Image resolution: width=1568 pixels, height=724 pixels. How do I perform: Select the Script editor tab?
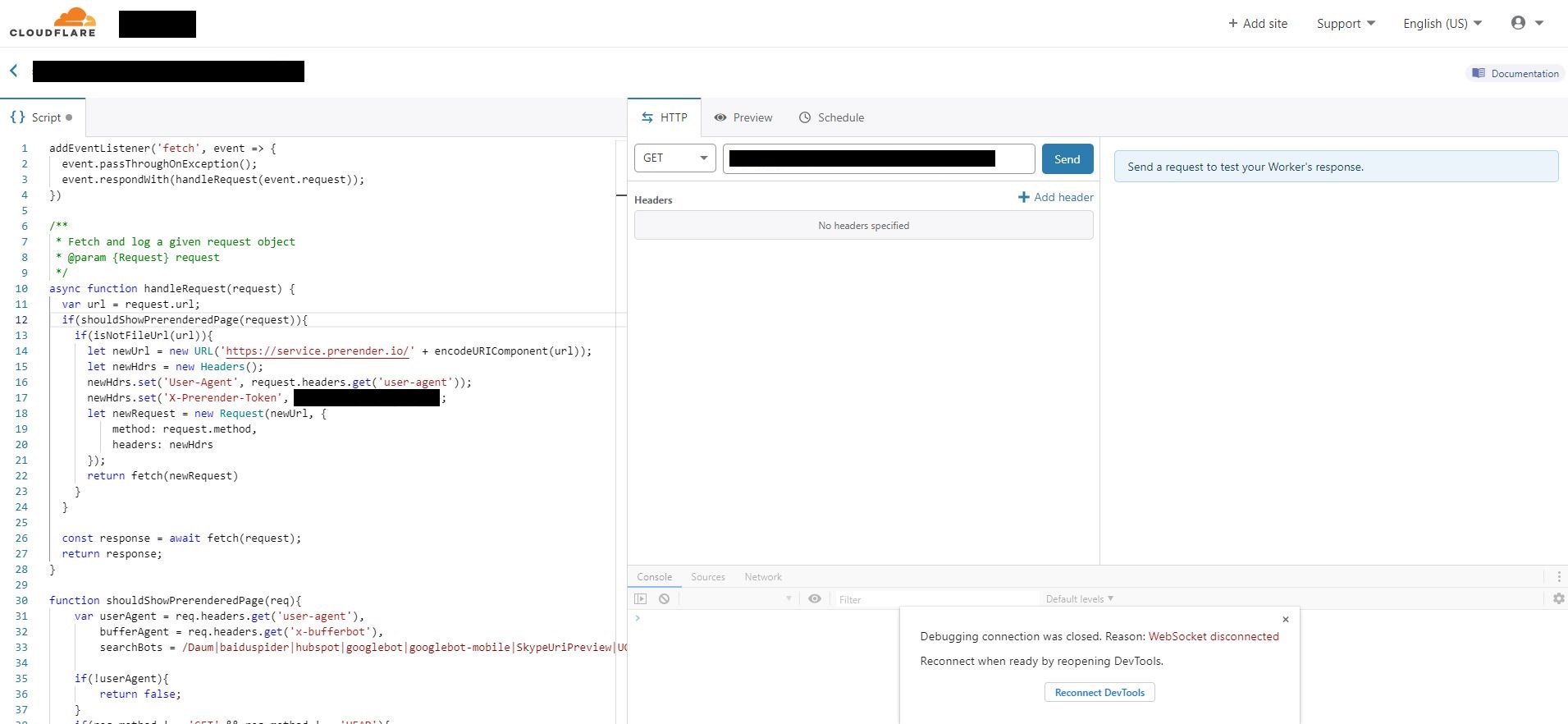click(x=42, y=117)
